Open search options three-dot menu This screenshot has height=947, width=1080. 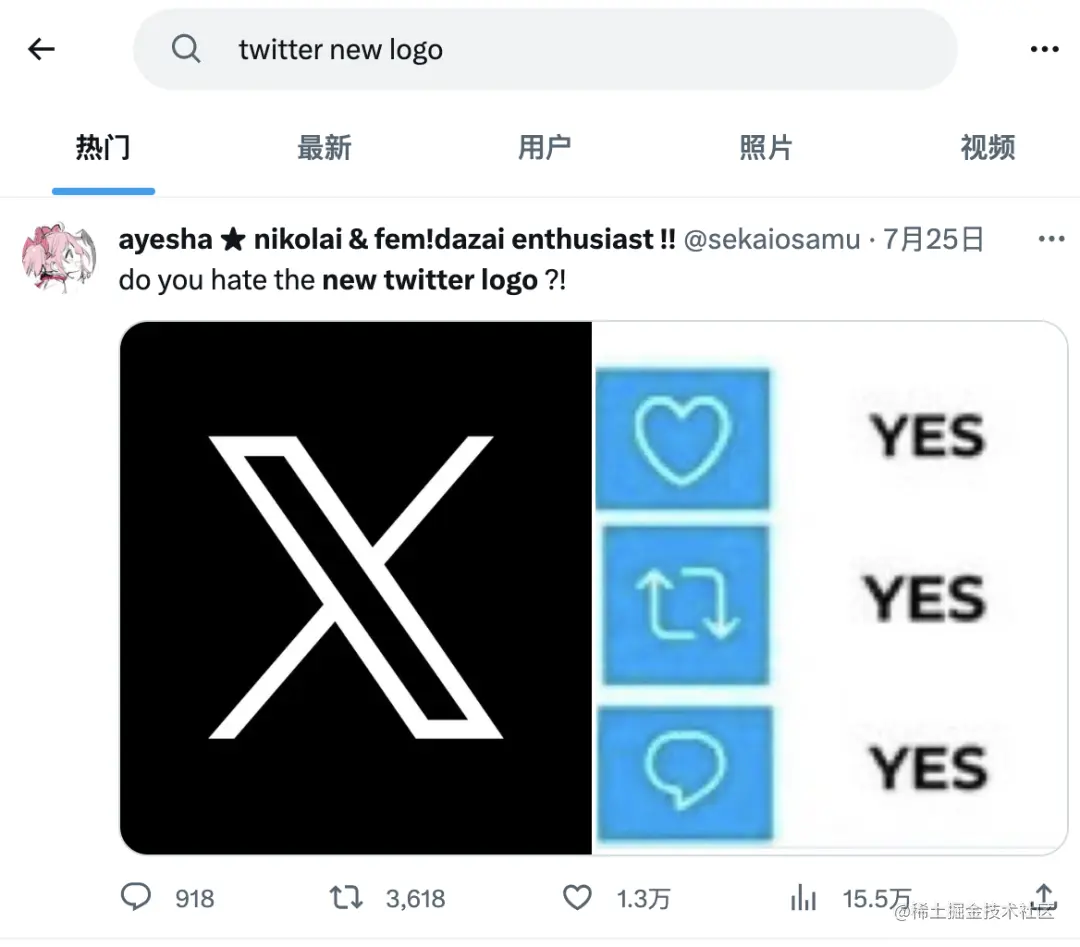(x=1044, y=50)
